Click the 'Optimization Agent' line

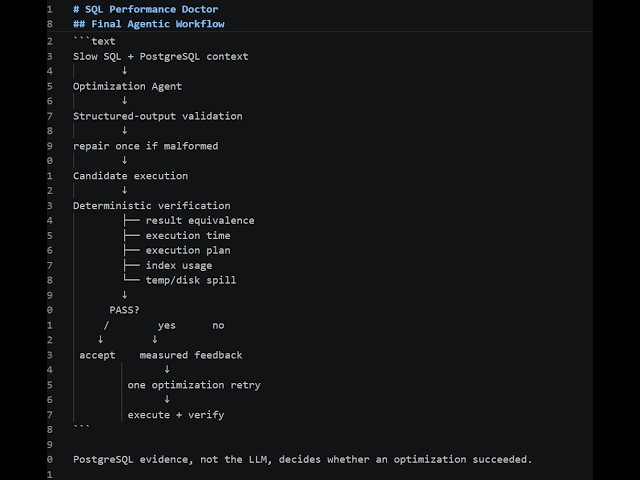(127, 86)
